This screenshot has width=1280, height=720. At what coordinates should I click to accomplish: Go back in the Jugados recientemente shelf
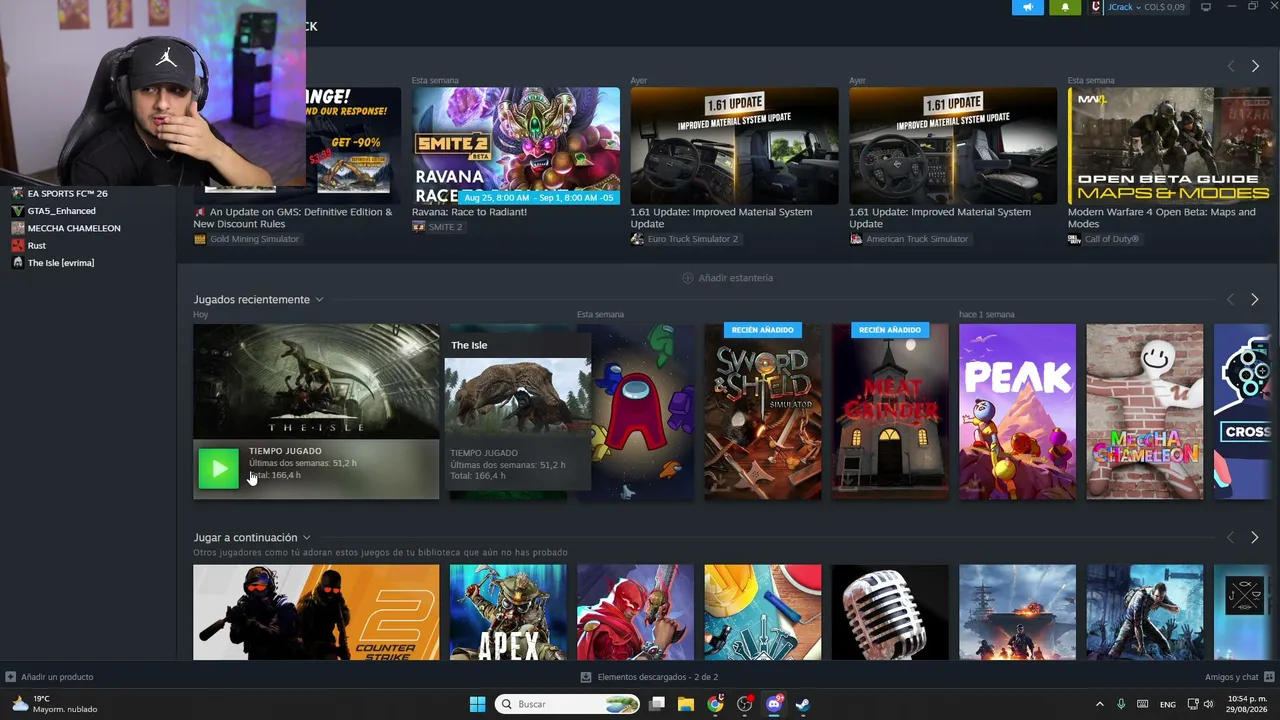(1231, 300)
